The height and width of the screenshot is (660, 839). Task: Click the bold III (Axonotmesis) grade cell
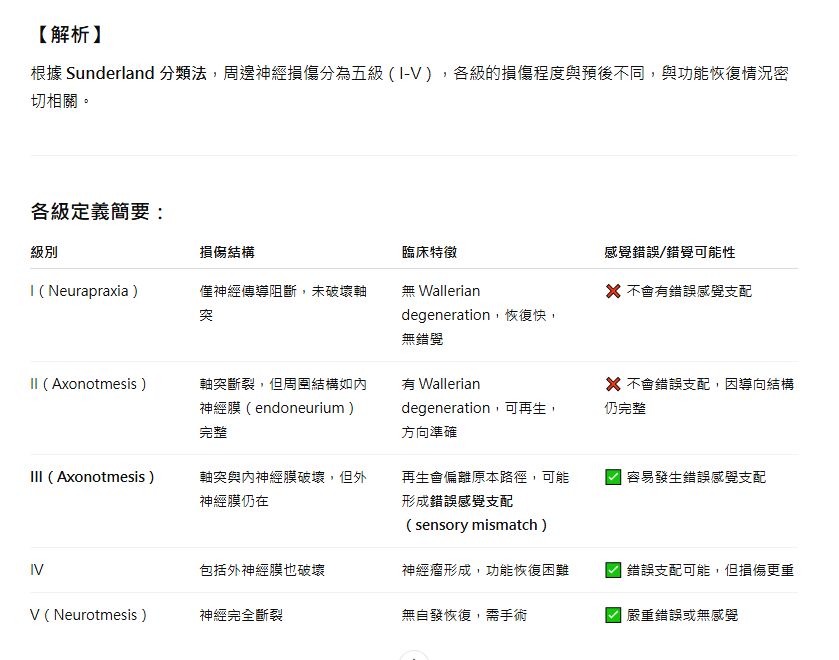(92, 477)
